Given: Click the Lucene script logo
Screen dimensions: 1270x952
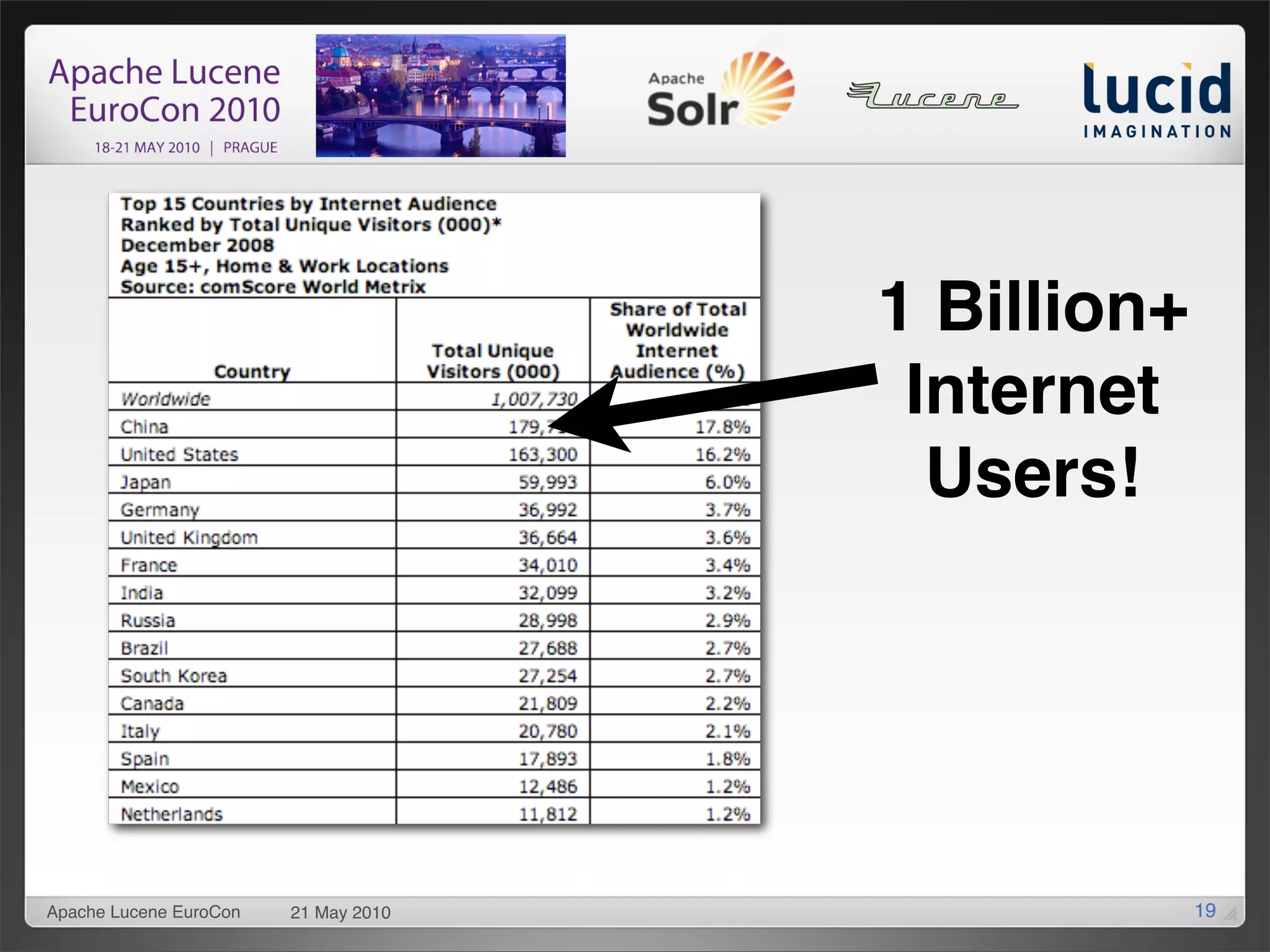Looking at the screenshot, I should 932,95.
